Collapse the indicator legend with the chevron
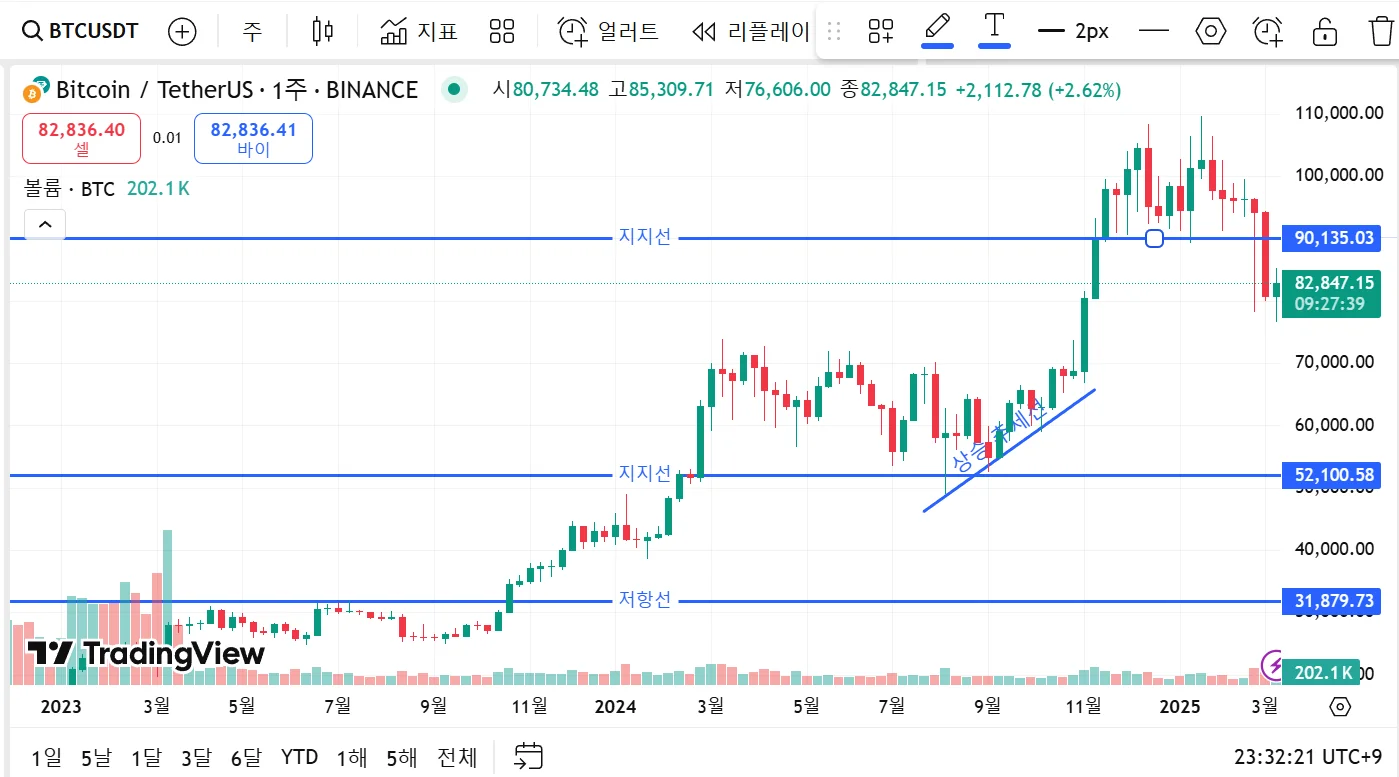 [x=45, y=225]
